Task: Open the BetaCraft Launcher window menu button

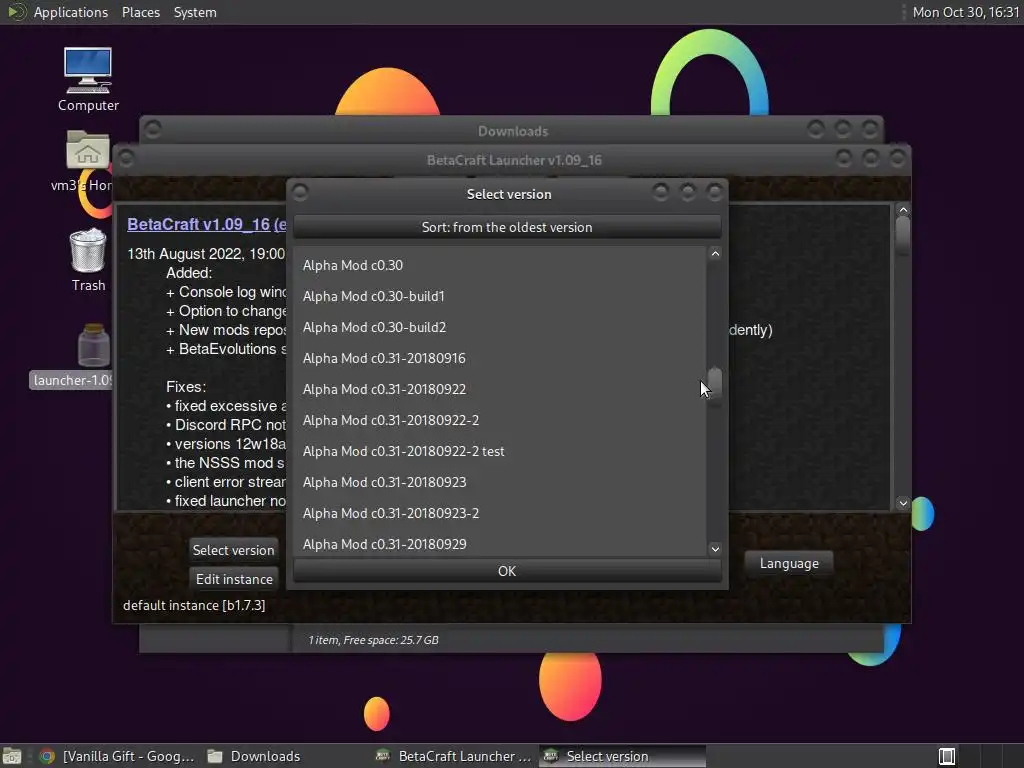Action: (x=126, y=159)
